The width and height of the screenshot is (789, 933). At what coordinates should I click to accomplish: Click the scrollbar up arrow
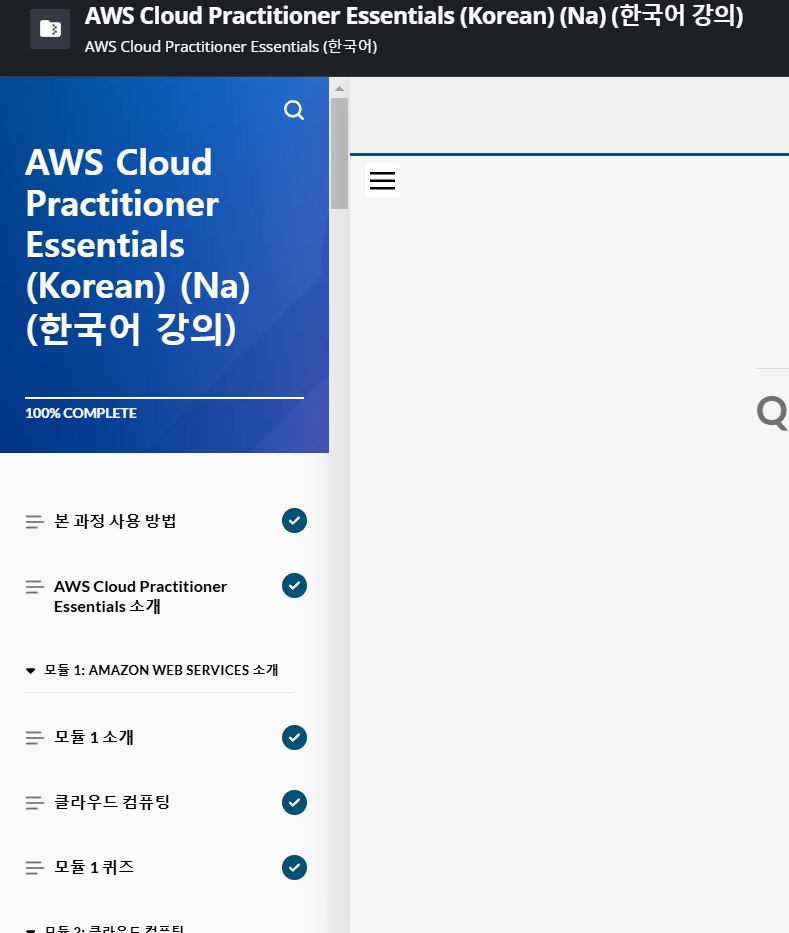pos(339,89)
